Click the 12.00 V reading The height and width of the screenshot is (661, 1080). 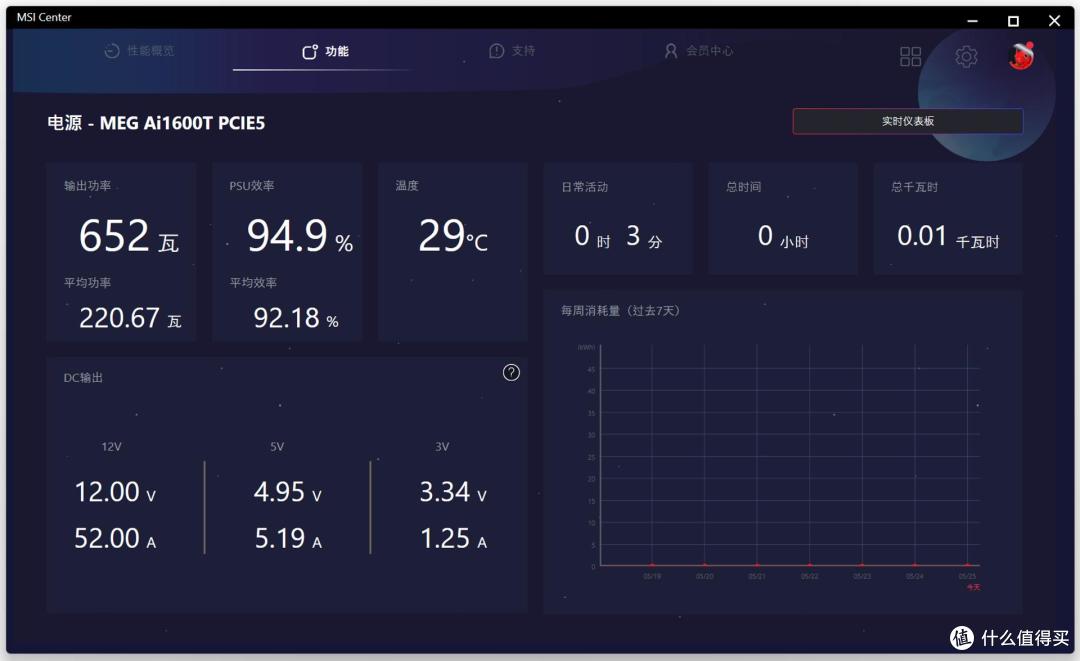115,492
